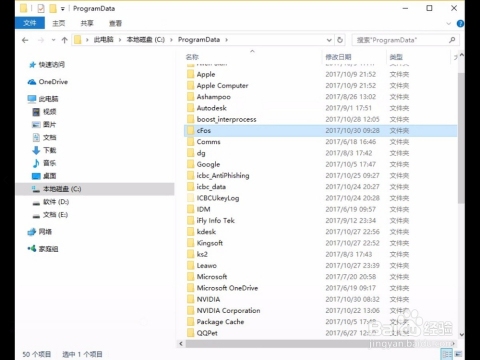Go up one folder level arrow
The image size is (480, 360).
[64, 40]
